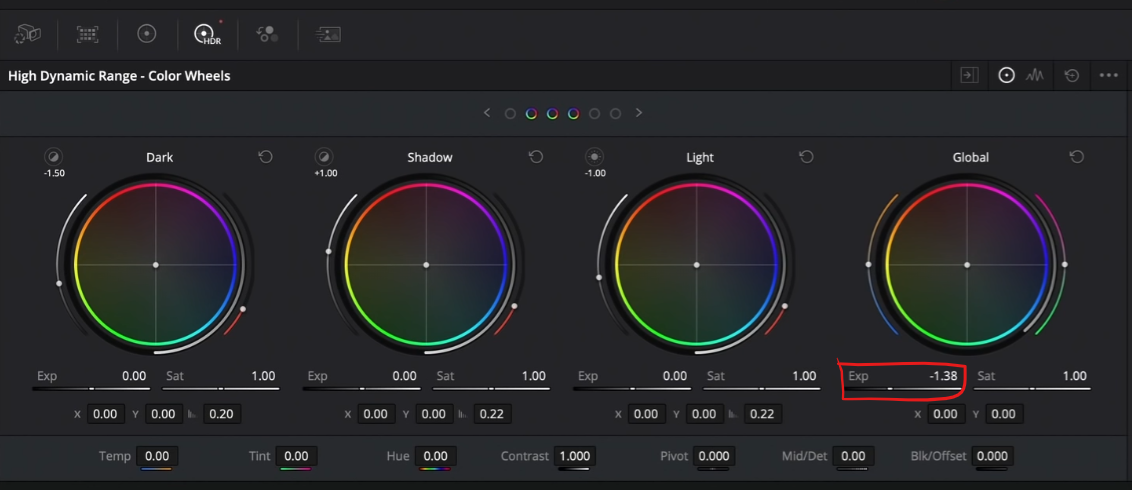Click the Light zone range value -1.00
This screenshot has width=1132, height=490.
595,173
